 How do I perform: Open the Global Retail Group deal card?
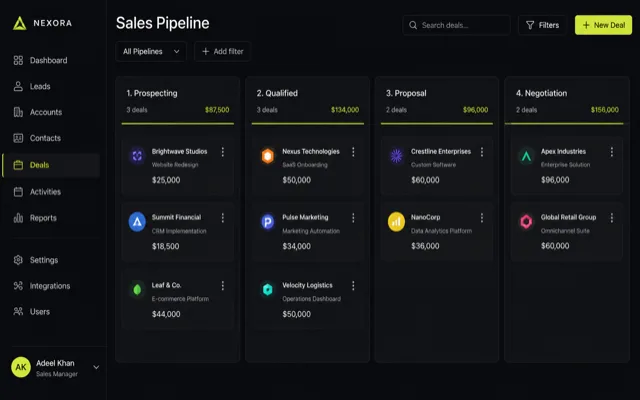point(567,231)
